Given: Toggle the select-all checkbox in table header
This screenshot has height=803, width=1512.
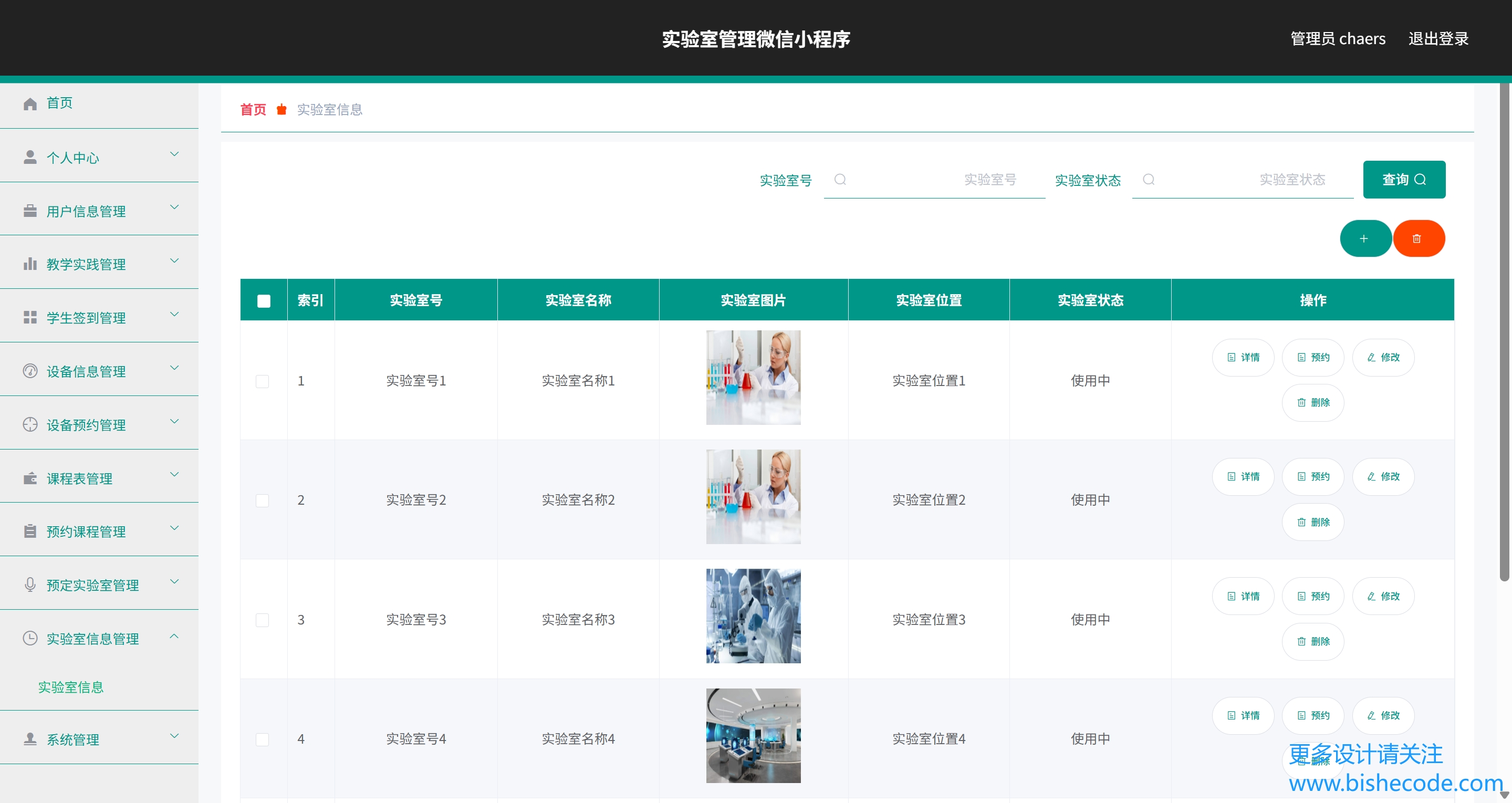Looking at the screenshot, I should pyautogui.click(x=264, y=300).
